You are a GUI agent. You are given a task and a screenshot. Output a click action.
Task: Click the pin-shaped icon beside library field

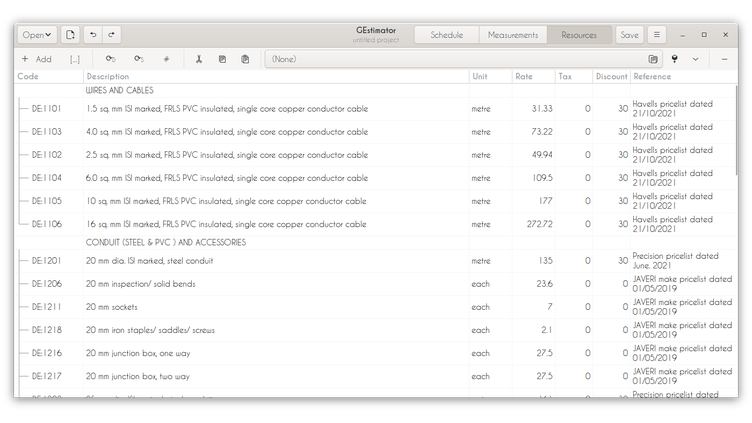click(674, 59)
